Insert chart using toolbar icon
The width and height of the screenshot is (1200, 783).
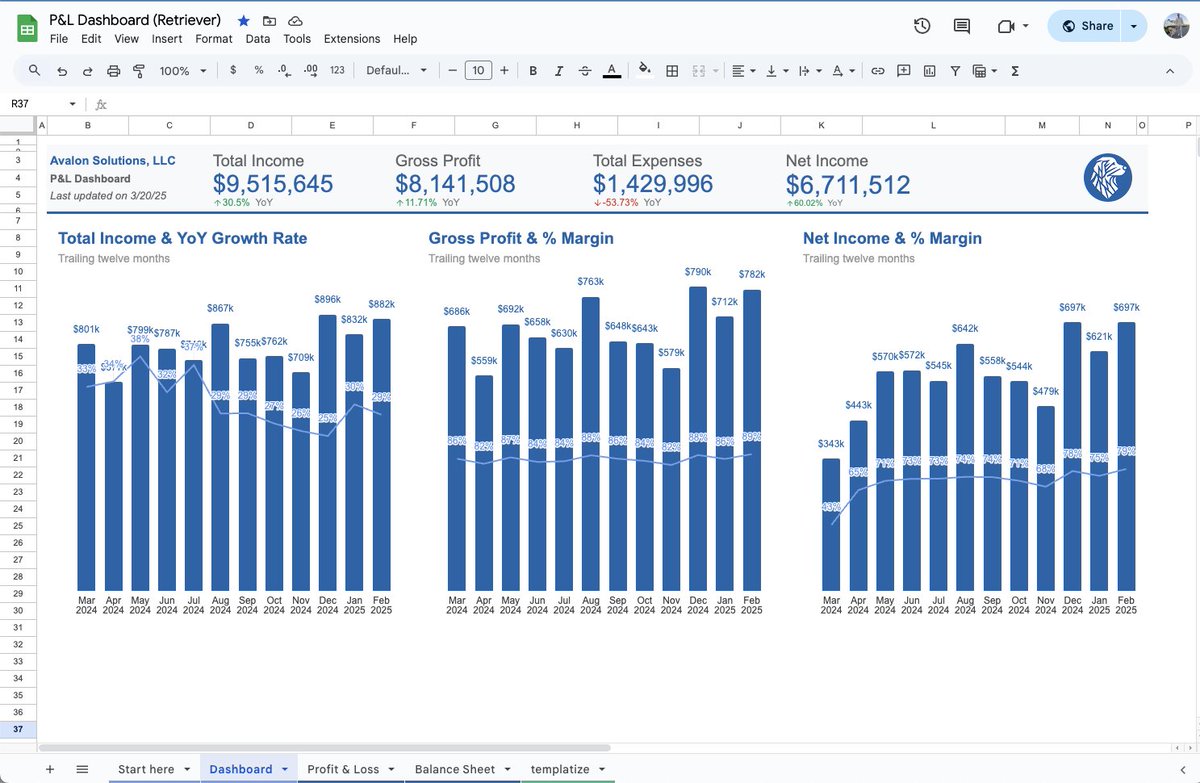click(x=930, y=71)
